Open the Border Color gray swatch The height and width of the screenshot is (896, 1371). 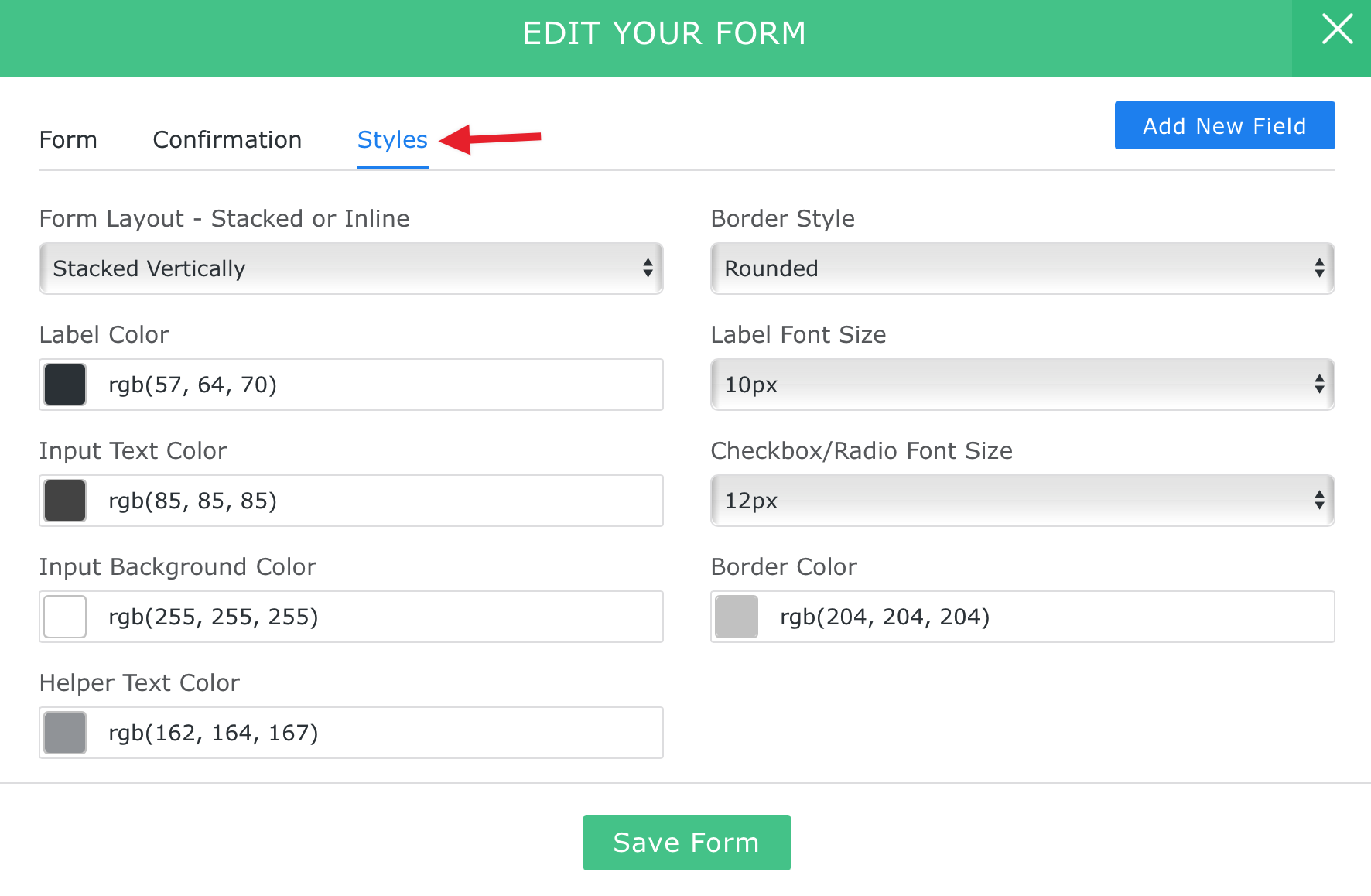click(737, 617)
